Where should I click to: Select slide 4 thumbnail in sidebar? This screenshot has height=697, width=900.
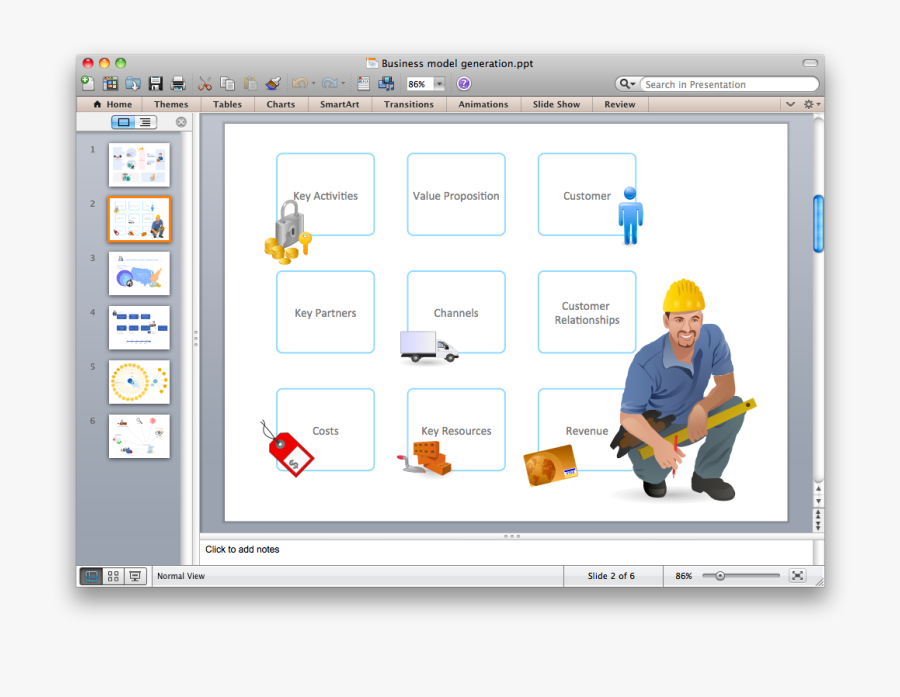[139, 328]
